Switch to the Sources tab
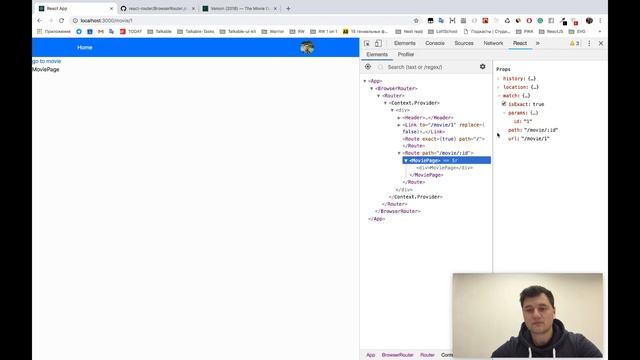Screen dimensions: 640x360 tap(464, 43)
